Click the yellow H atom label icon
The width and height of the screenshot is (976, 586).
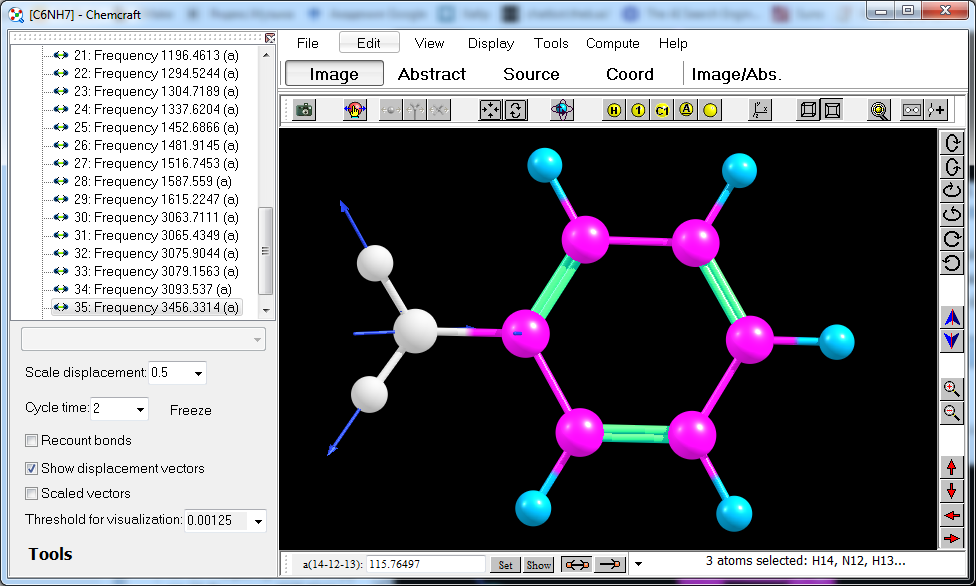pos(614,110)
